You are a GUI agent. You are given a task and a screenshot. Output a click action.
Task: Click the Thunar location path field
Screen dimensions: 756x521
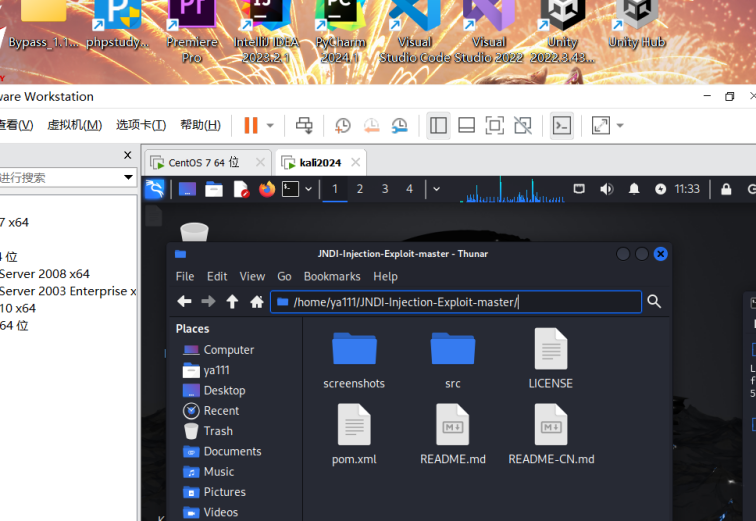pos(460,302)
